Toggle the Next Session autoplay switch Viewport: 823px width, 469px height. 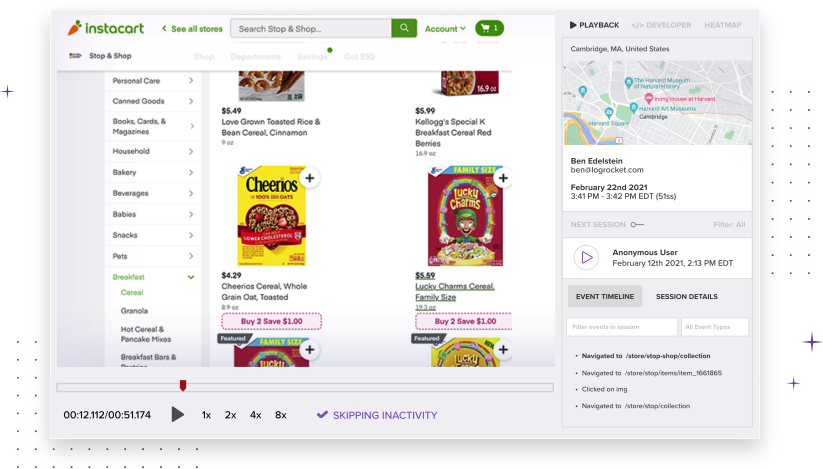(x=637, y=225)
